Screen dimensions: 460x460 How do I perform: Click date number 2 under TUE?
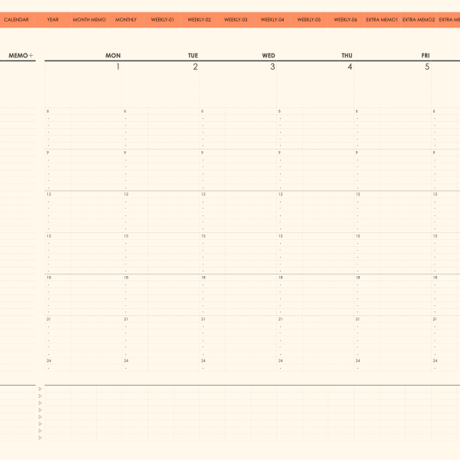point(195,67)
